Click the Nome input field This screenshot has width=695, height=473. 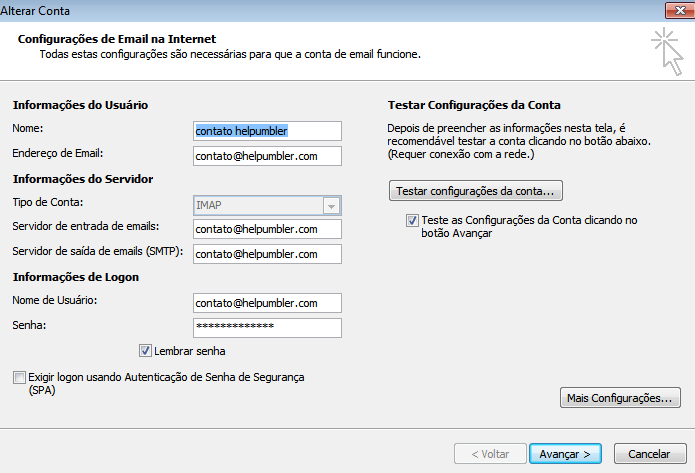click(267, 131)
